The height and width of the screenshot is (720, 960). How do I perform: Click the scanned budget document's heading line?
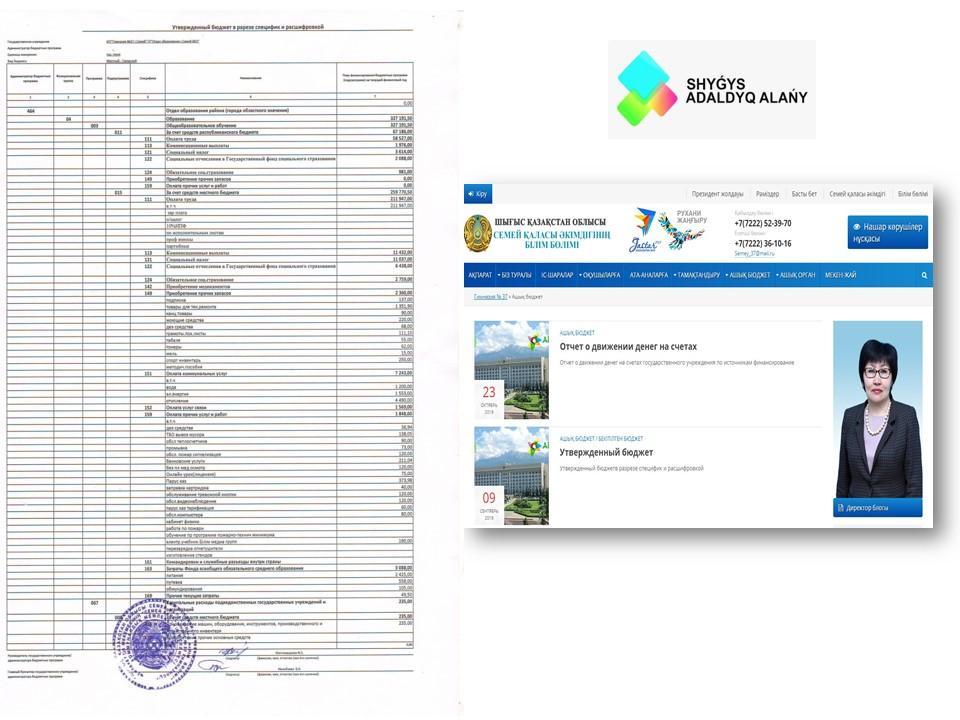[x=247, y=27]
